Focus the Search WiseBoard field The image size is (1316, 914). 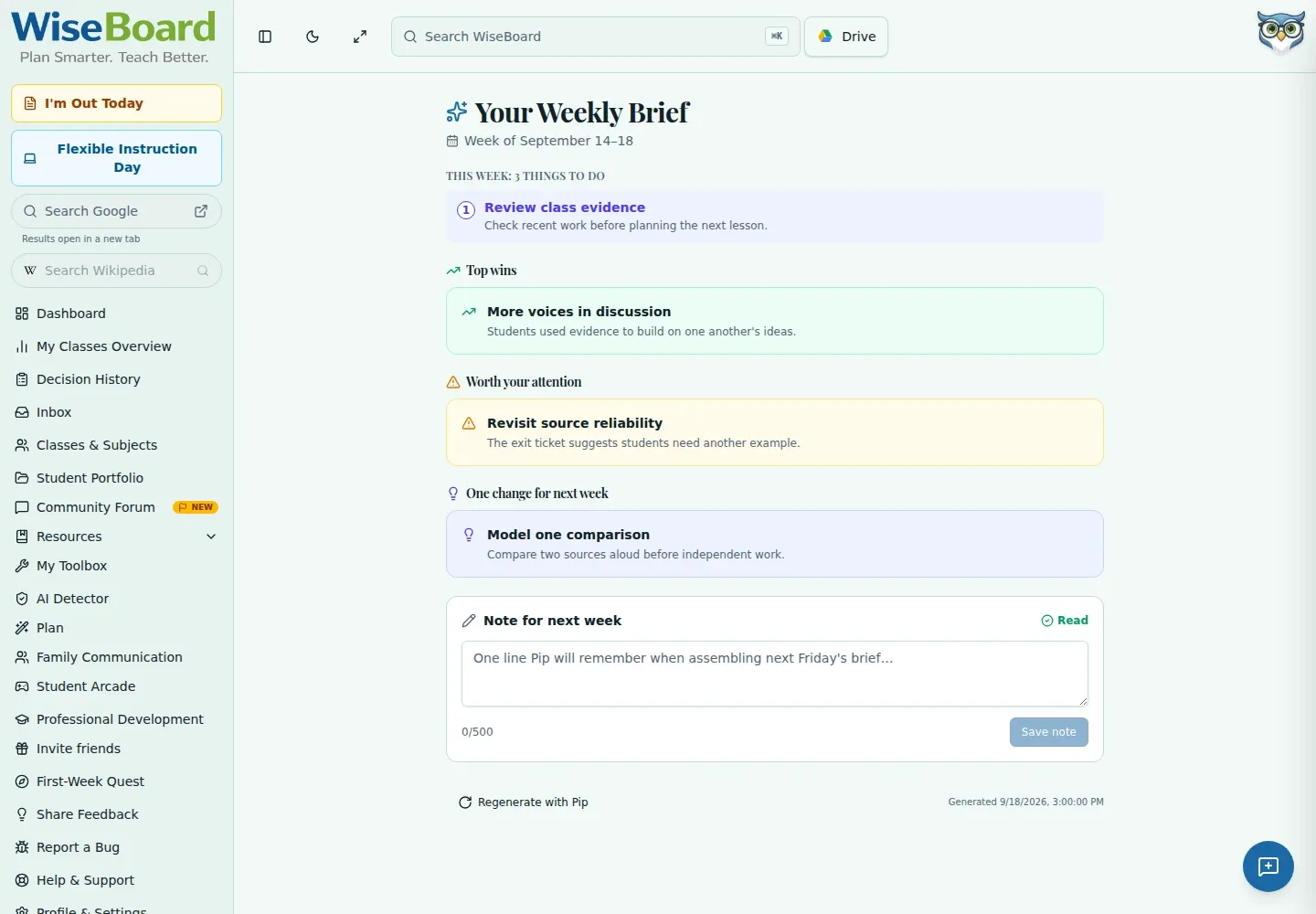click(x=595, y=37)
